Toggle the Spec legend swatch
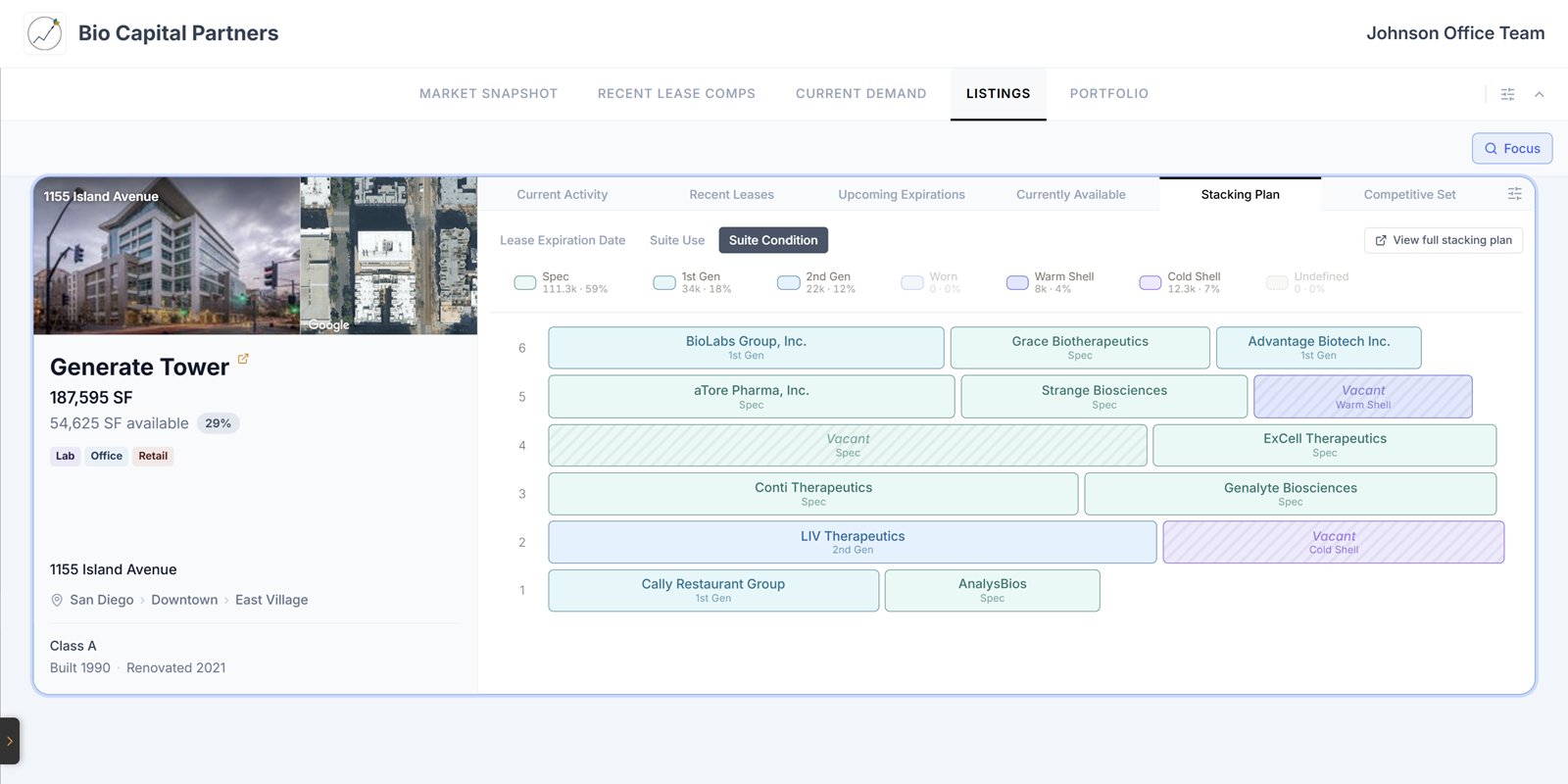This screenshot has height=784, width=1568. pyautogui.click(x=525, y=282)
